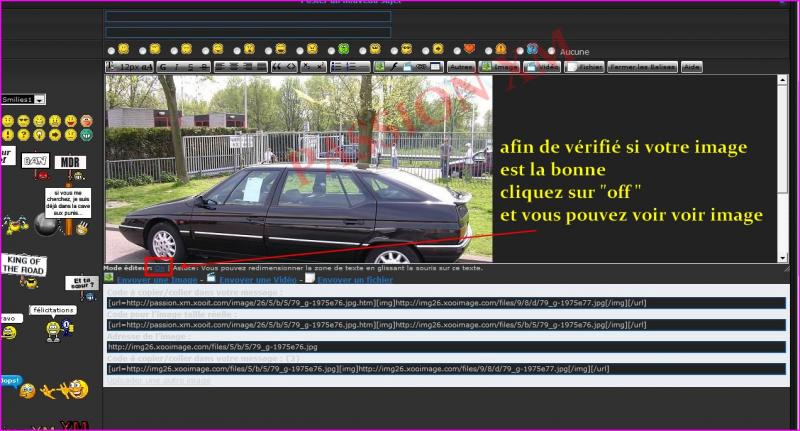
Task: Select the red heart post icon radio
Action: click(x=457, y=51)
